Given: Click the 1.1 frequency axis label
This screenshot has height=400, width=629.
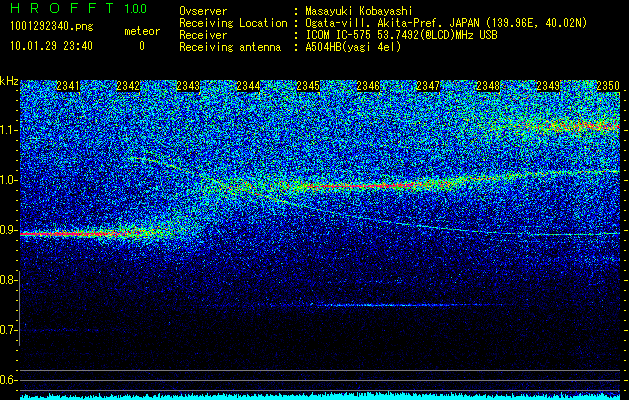Looking at the screenshot, I should (7, 130).
